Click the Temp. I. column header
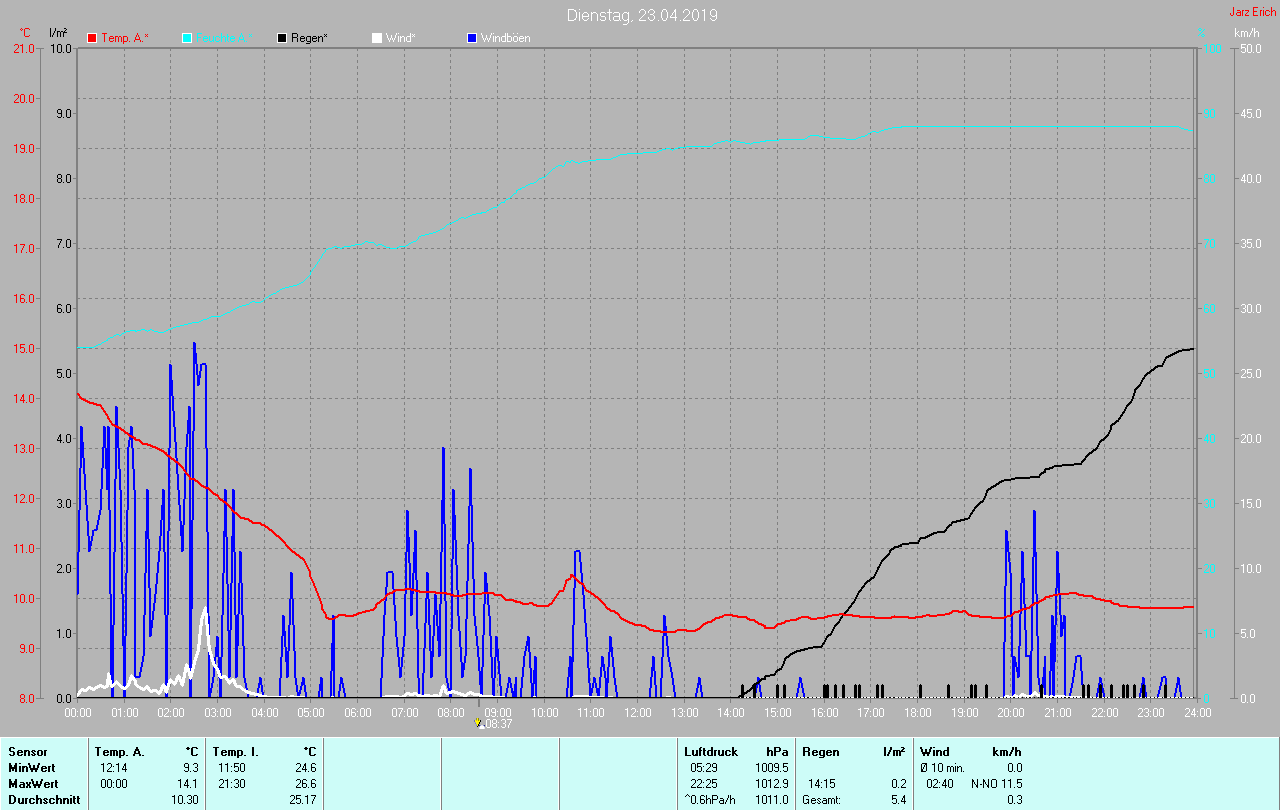The width and height of the screenshot is (1280, 810). coord(236,752)
